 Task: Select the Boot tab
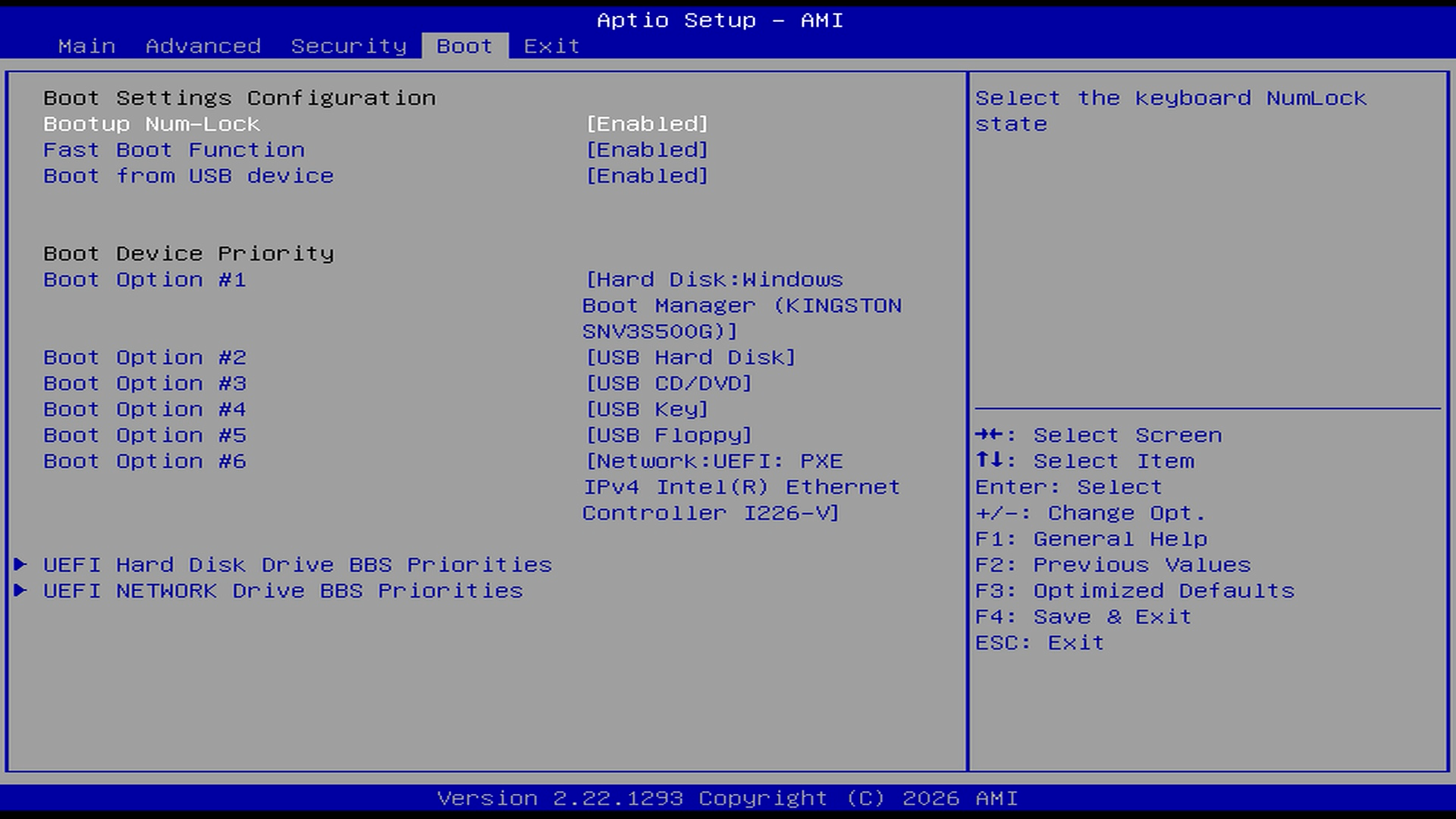[465, 46]
